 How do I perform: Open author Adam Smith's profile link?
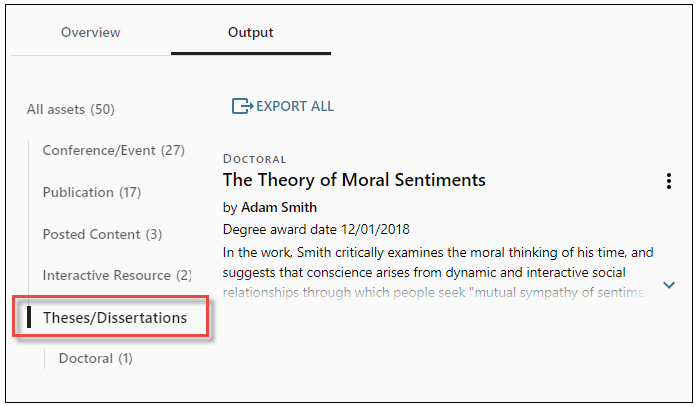(x=279, y=208)
